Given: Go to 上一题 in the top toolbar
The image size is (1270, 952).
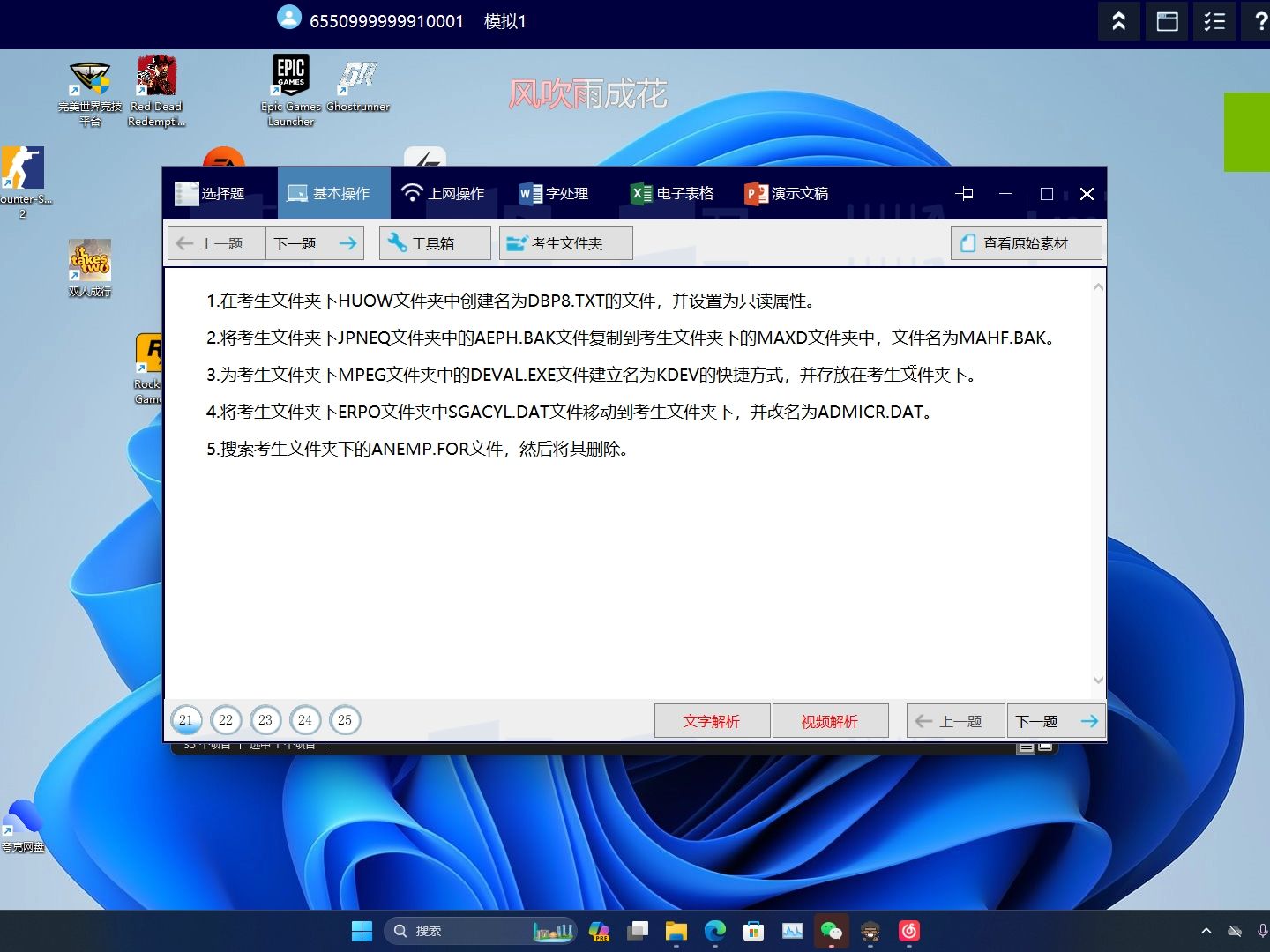Looking at the screenshot, I should [x=217, y=243].
